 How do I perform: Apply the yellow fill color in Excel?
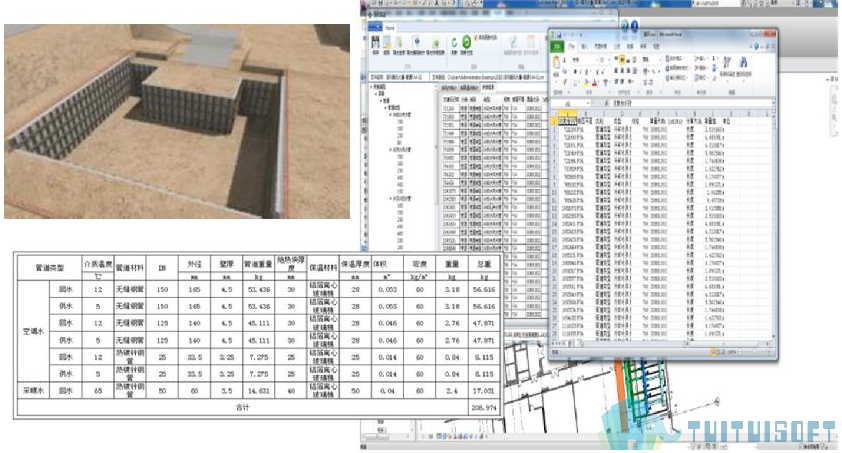point(586,83)
